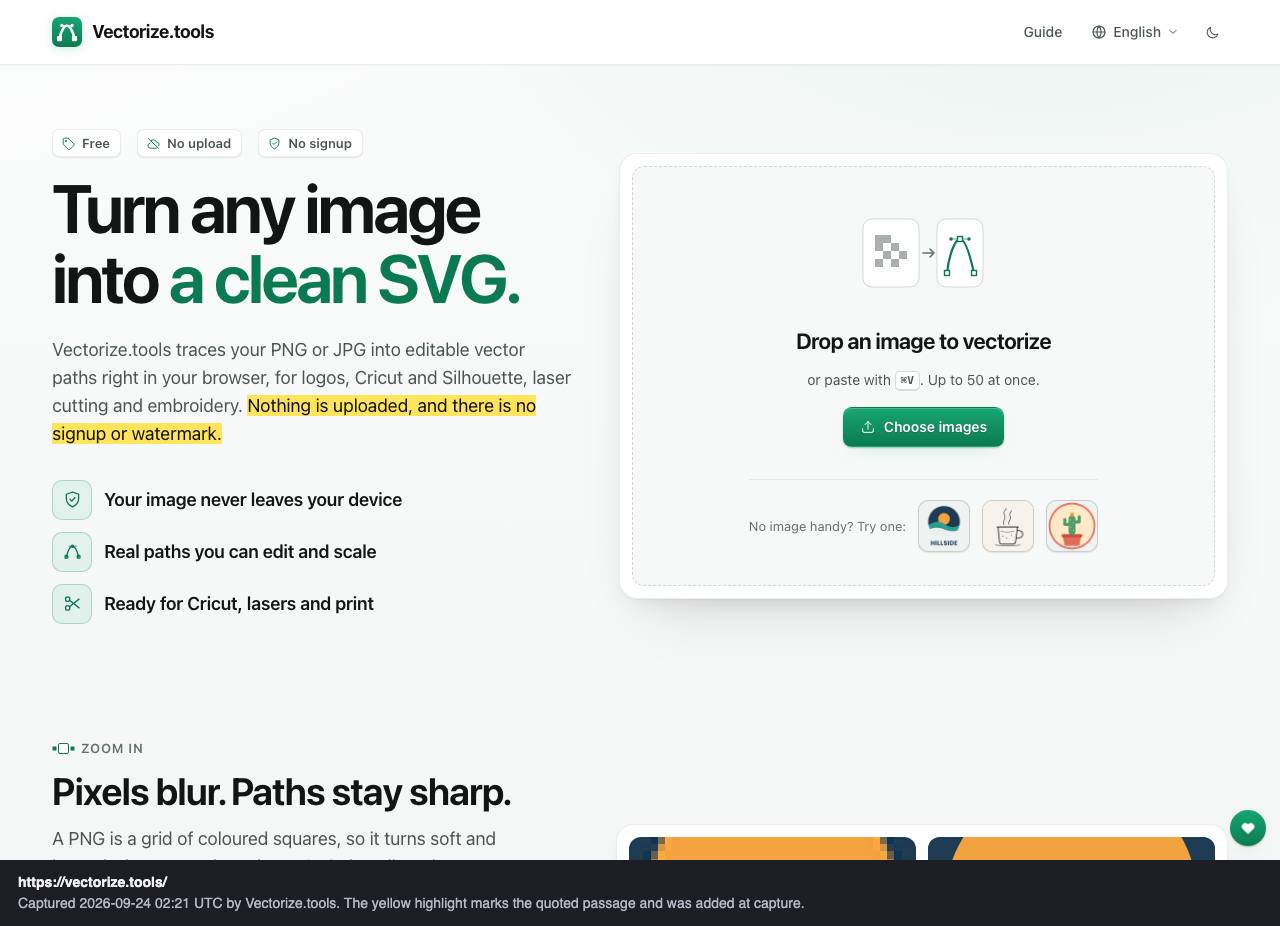Open the Guide page
Viewport: 1280px width, 926px height.
1042,32
